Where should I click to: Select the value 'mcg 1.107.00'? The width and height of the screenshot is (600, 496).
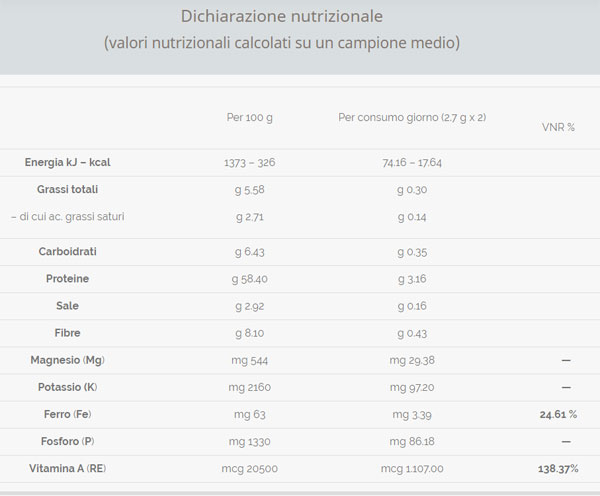412,469
